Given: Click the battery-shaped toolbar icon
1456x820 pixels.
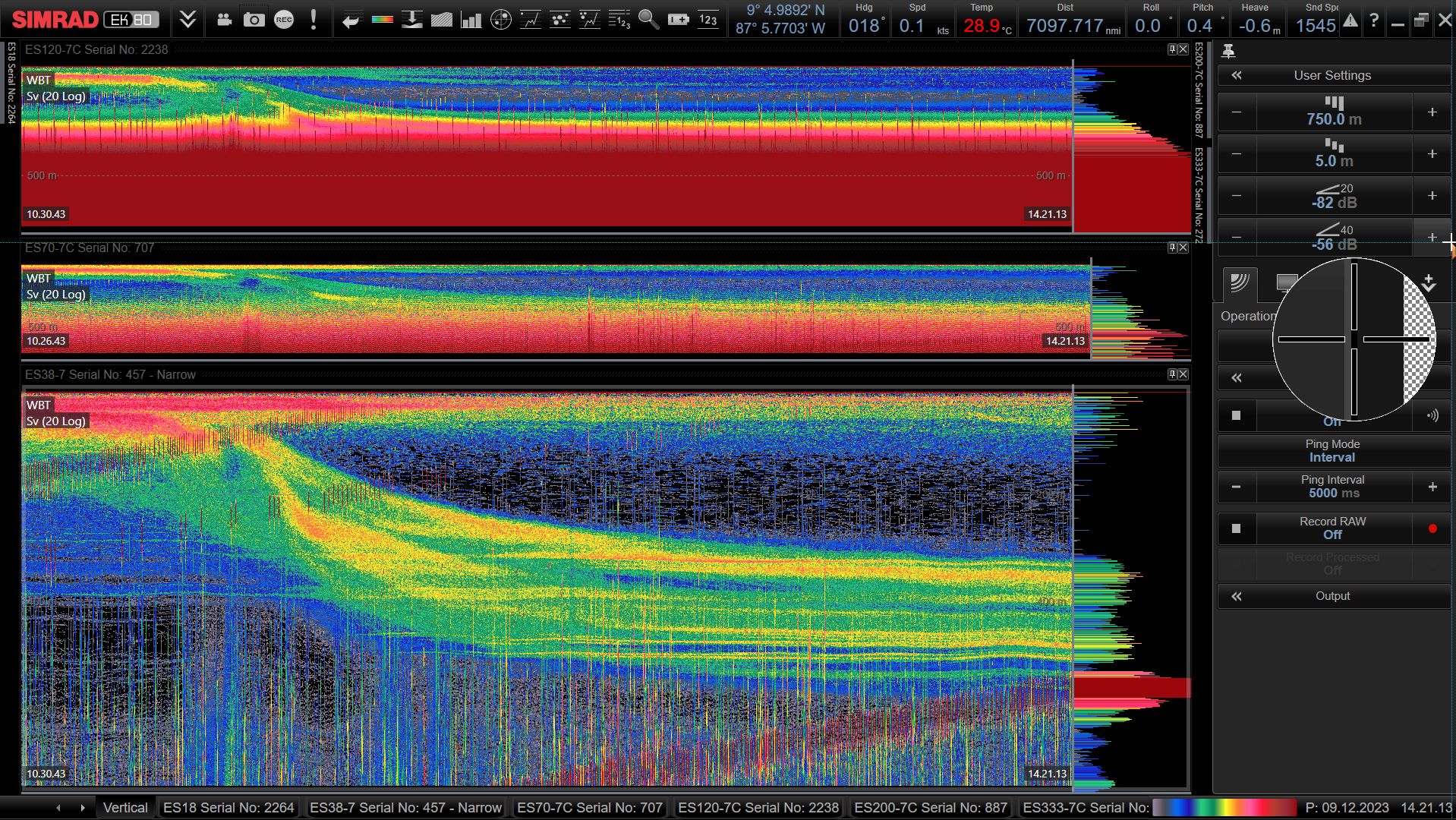Looking at the screenshot, I should point(679,20).
